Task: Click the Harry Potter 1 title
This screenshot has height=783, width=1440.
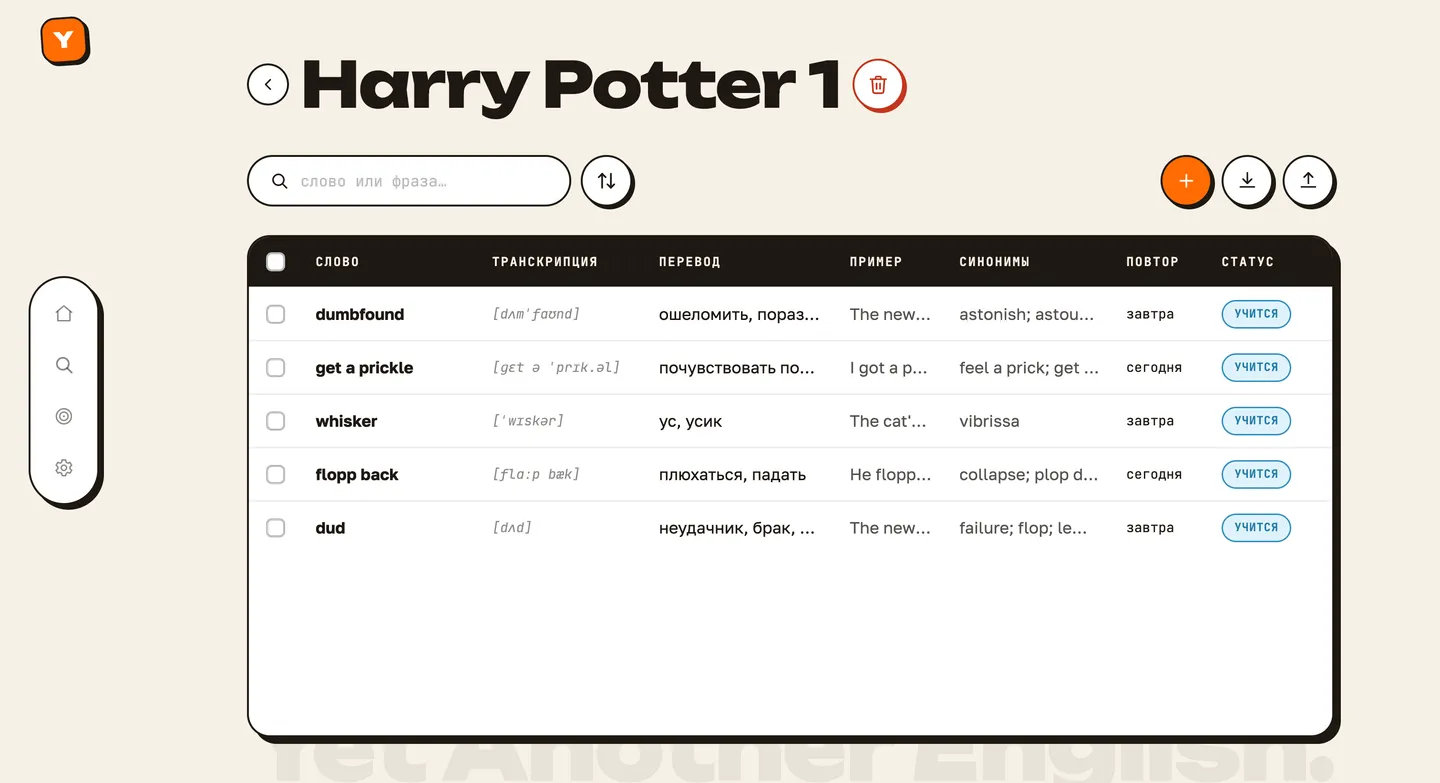Action: [x=570, y=85]
